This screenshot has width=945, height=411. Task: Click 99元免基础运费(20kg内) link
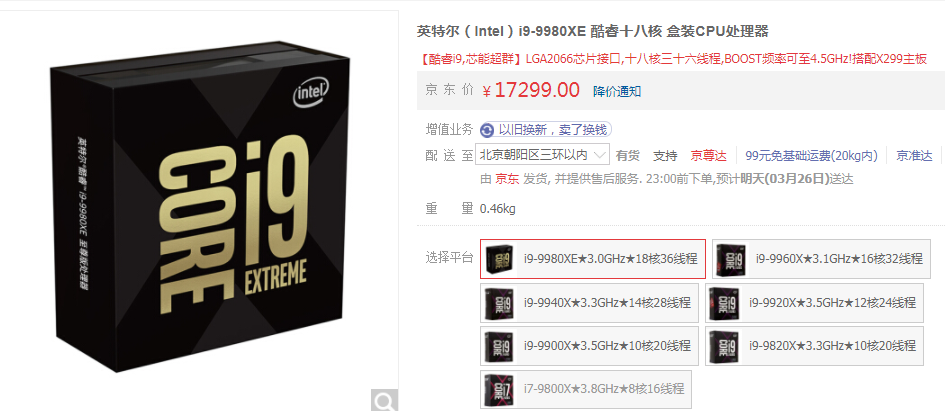pos(811,155)
